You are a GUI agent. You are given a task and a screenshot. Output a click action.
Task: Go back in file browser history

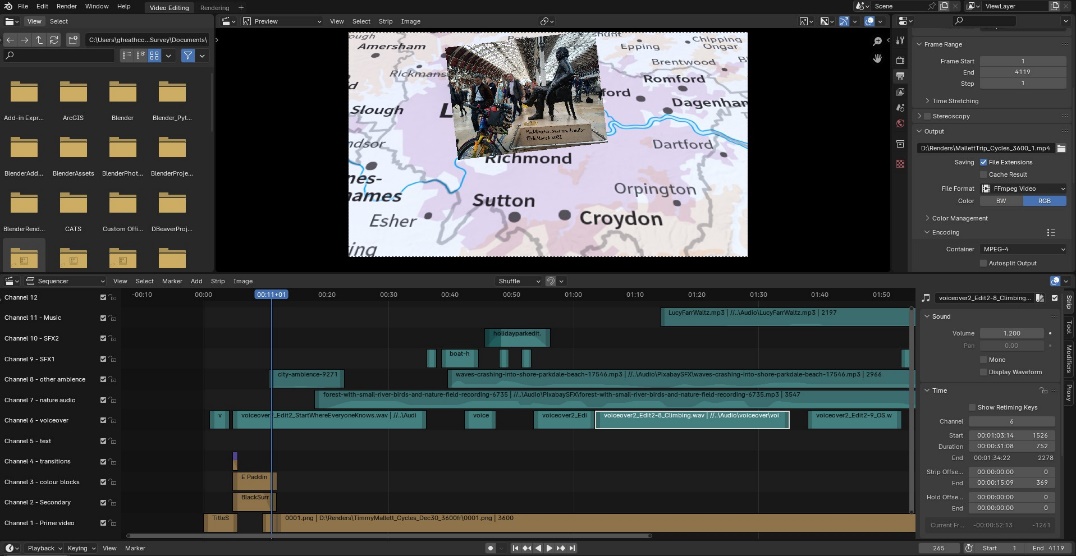pos(10,40)
